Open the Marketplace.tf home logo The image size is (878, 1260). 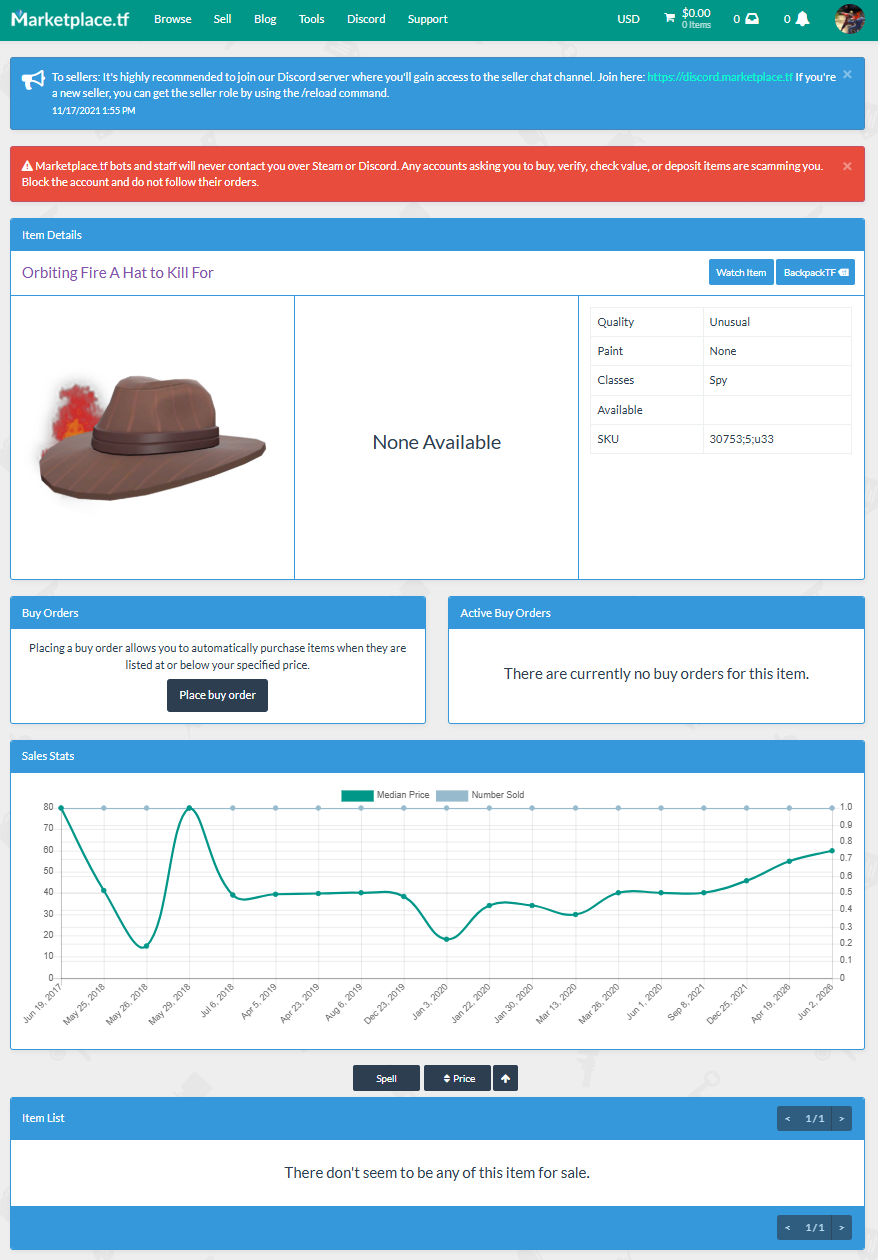(70, 19)
